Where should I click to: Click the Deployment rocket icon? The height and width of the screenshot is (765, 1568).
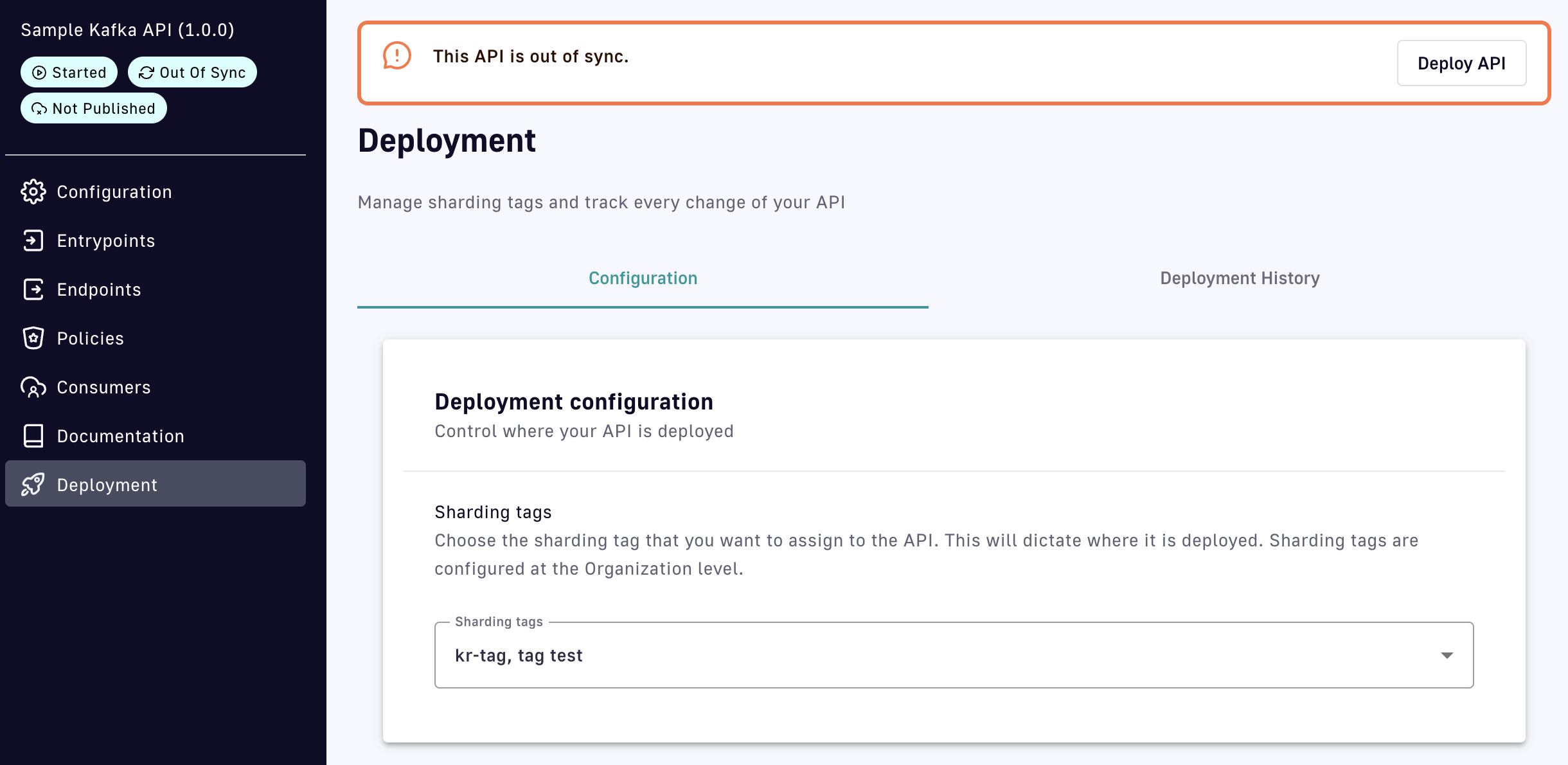[33, 485]
